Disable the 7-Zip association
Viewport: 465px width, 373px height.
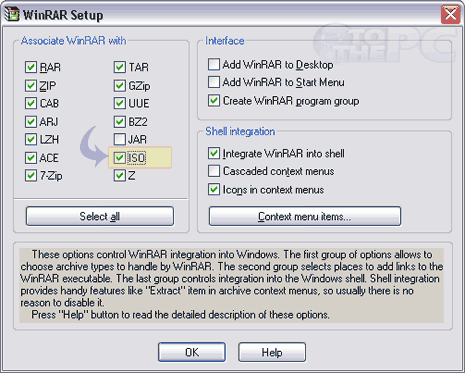coord(31,175)
